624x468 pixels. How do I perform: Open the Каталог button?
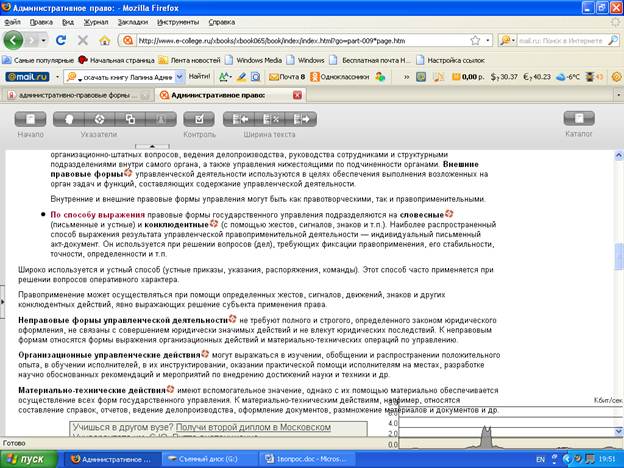pos(579,119)
